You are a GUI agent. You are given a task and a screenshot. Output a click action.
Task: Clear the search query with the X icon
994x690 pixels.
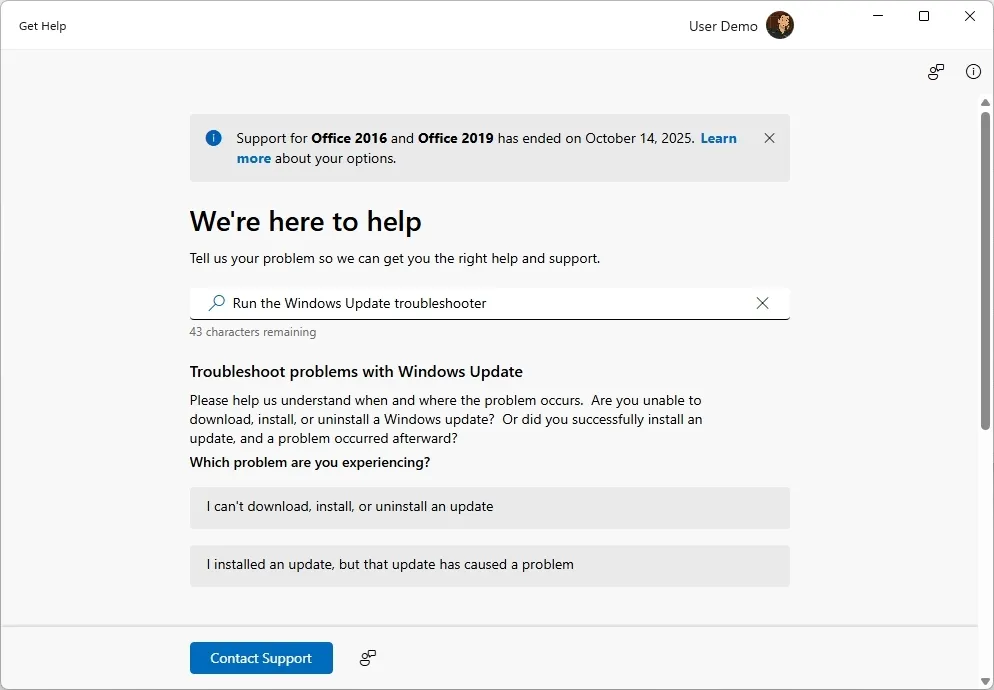pyautogui.click(x=762, y=302)
